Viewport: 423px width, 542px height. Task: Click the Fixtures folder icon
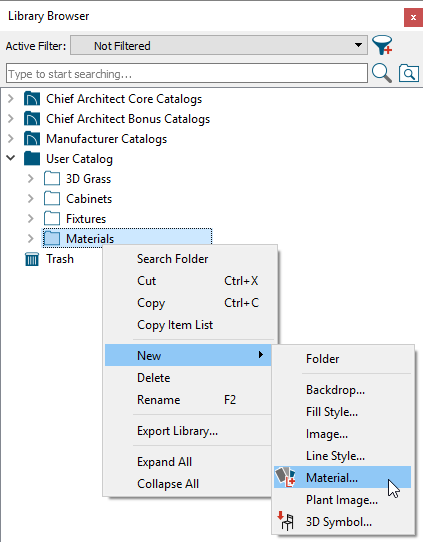(52, 219)
